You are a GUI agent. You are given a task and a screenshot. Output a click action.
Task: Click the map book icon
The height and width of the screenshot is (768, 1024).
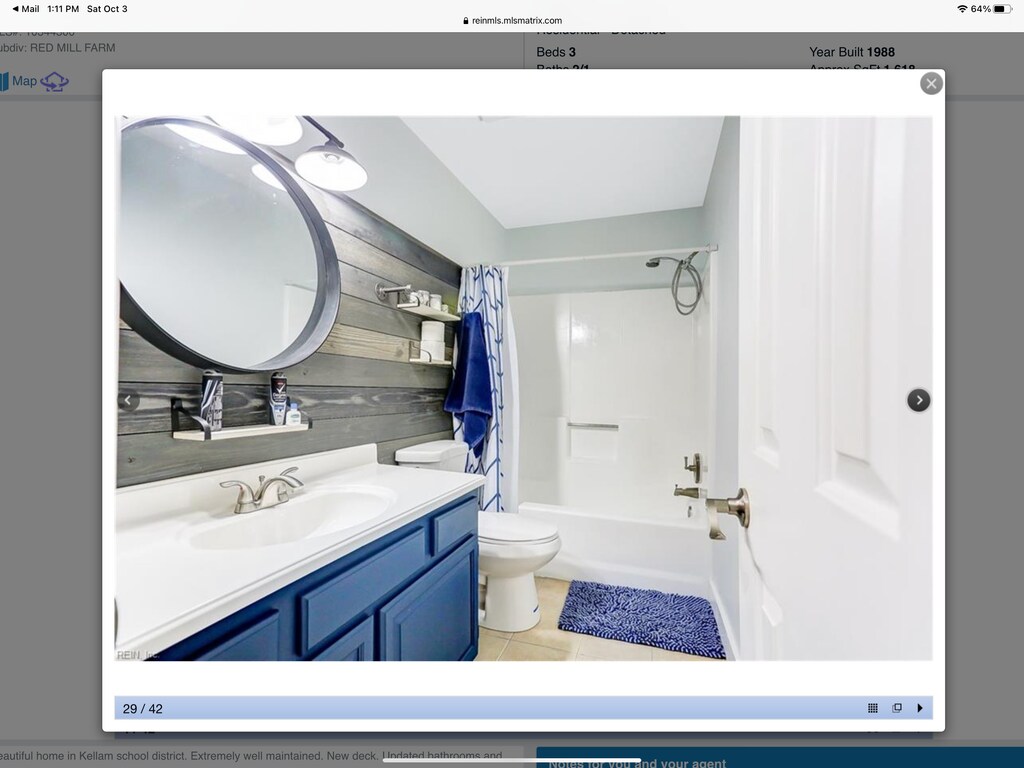pyautogui.click(x=5, y=82)
